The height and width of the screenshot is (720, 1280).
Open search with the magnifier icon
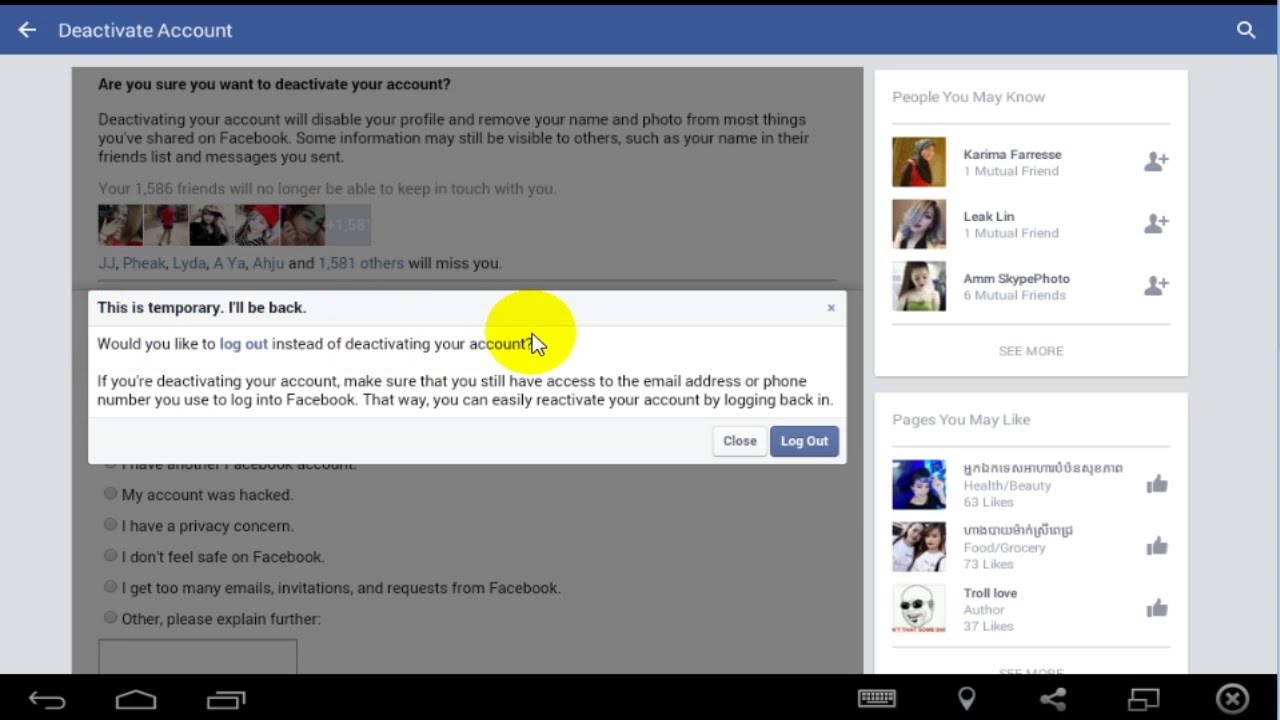click(1246, 30)
